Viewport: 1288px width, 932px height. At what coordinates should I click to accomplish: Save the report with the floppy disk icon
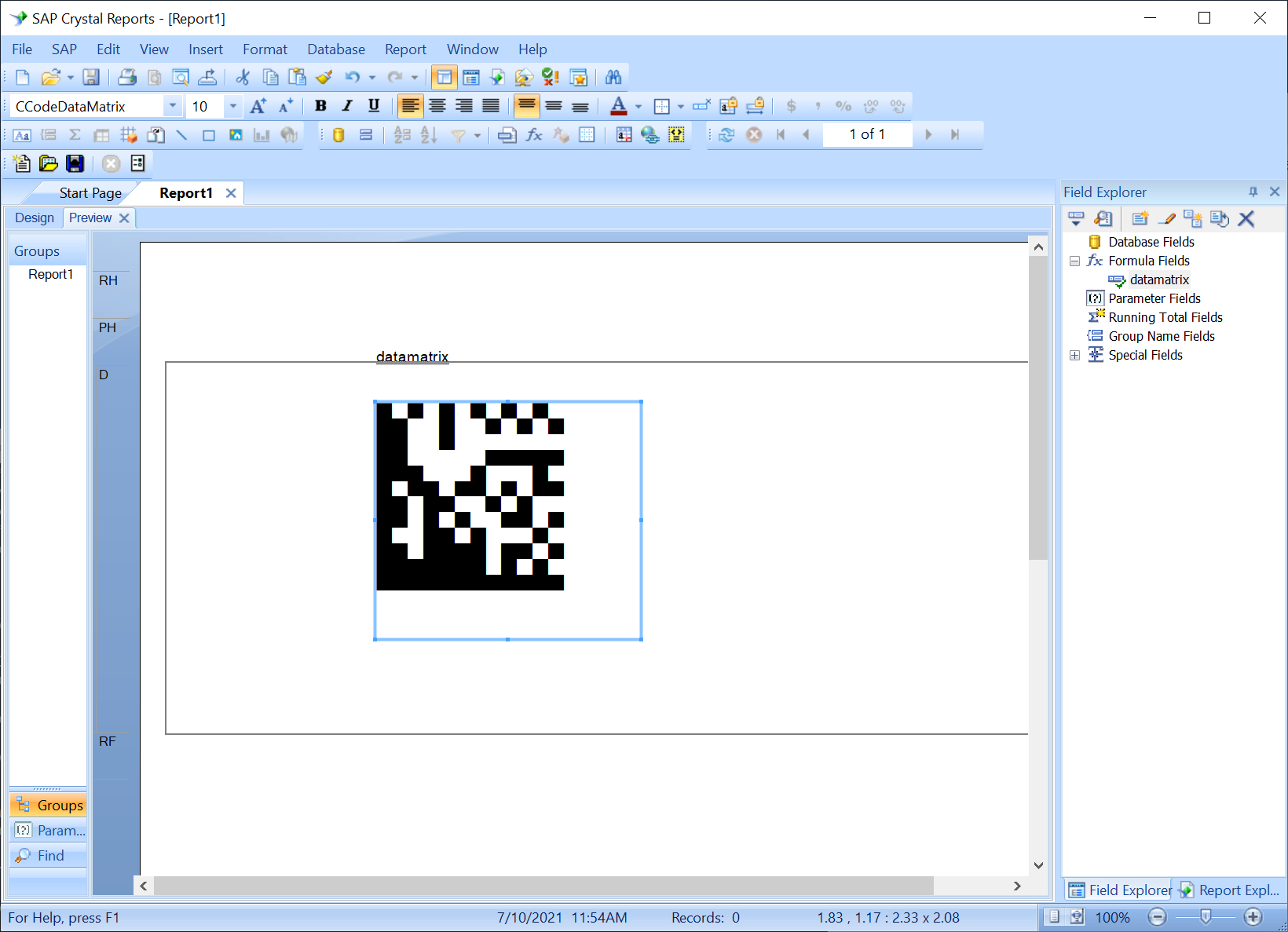[91, 77]
